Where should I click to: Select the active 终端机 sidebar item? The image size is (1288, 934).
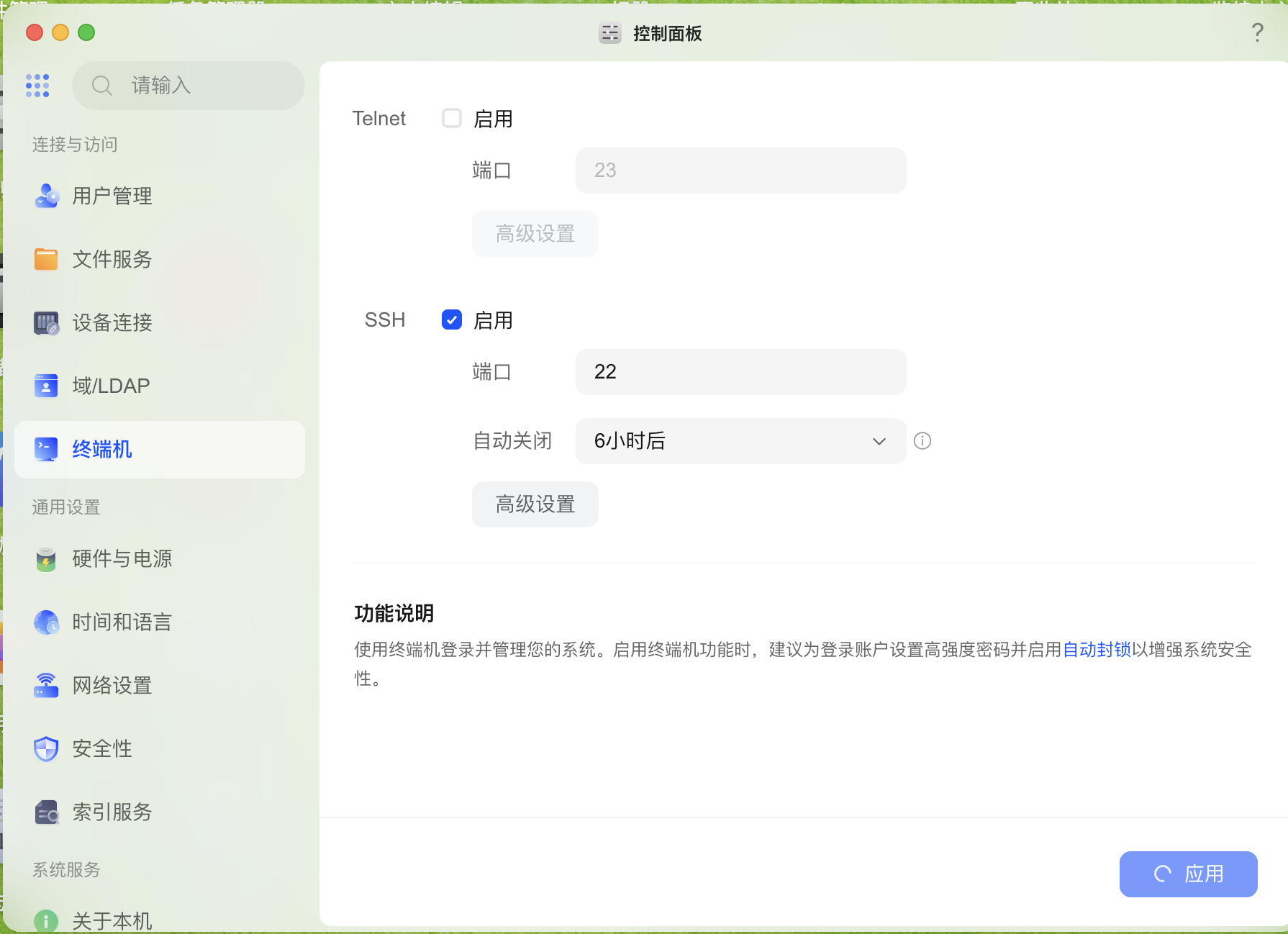160,450
